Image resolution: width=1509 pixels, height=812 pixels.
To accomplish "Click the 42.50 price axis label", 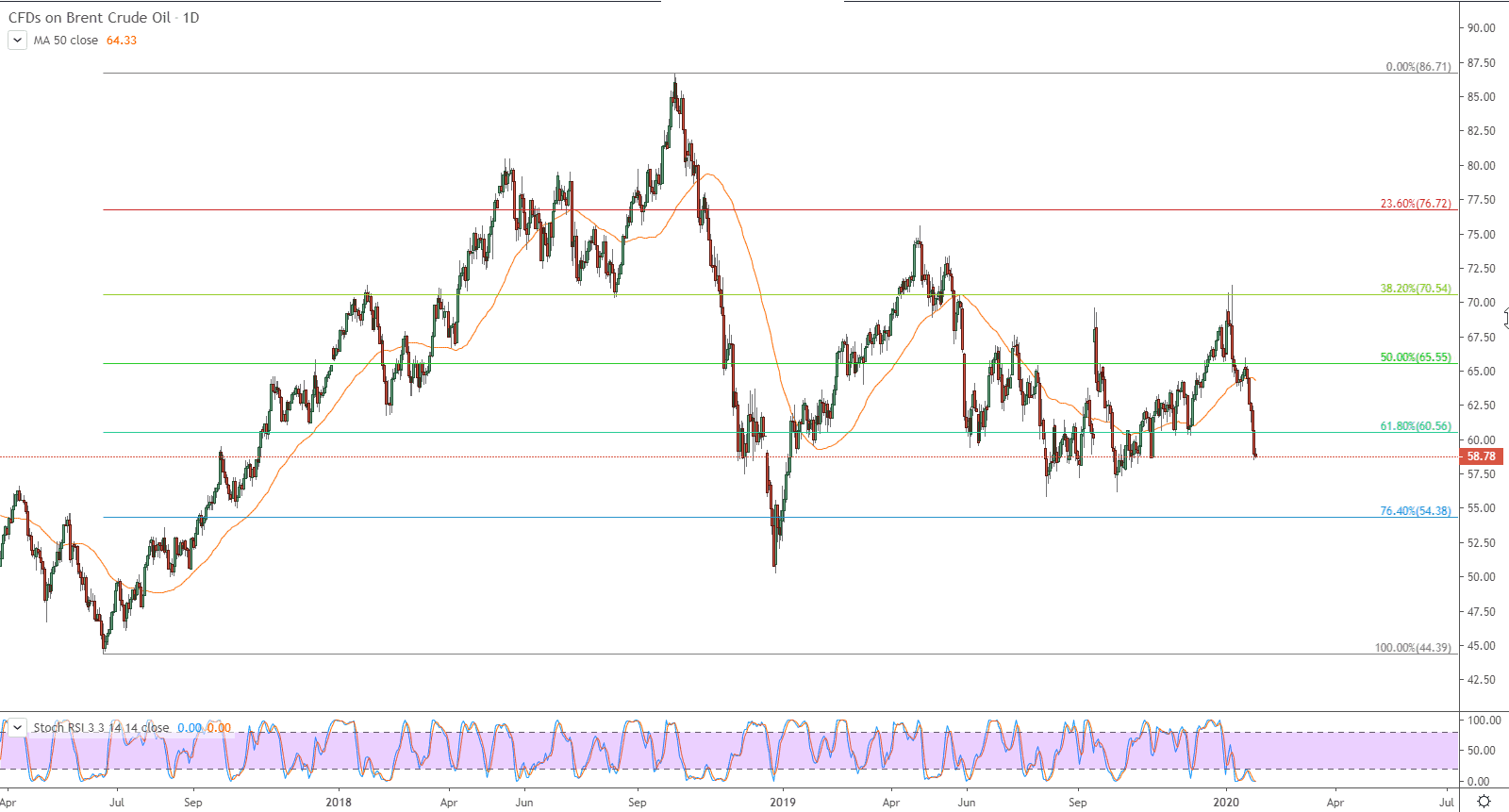I will (x=1481, y=680).
